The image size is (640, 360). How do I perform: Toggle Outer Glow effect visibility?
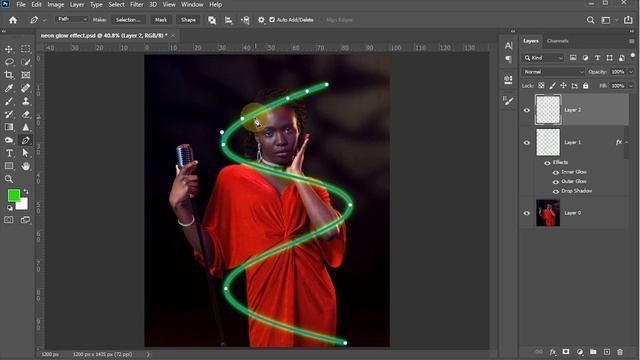point(556,182)
